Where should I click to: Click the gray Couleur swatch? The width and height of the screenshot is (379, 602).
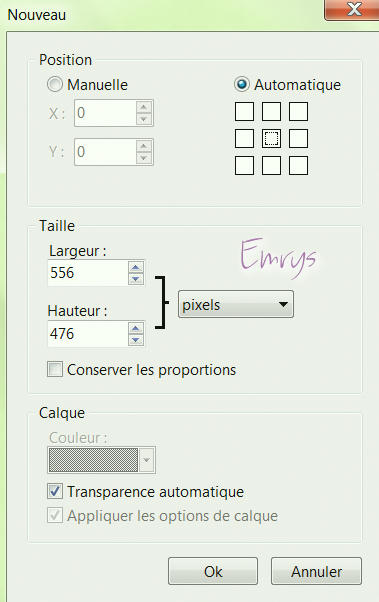point(93,460)
